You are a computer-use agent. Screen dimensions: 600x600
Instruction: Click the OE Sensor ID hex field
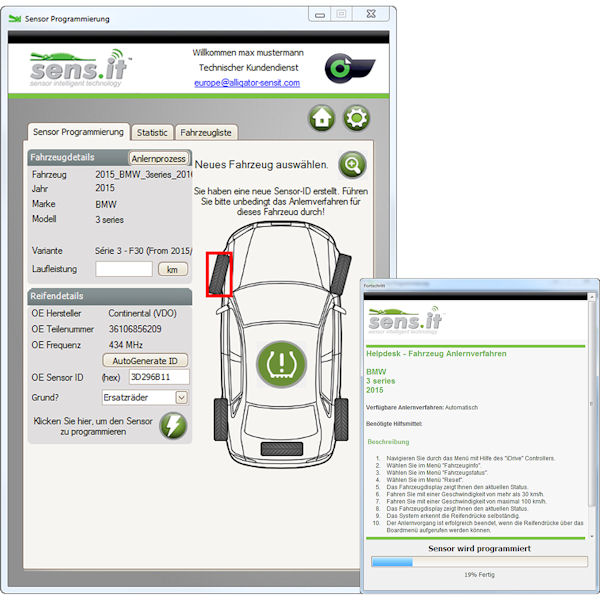point(159,377)
